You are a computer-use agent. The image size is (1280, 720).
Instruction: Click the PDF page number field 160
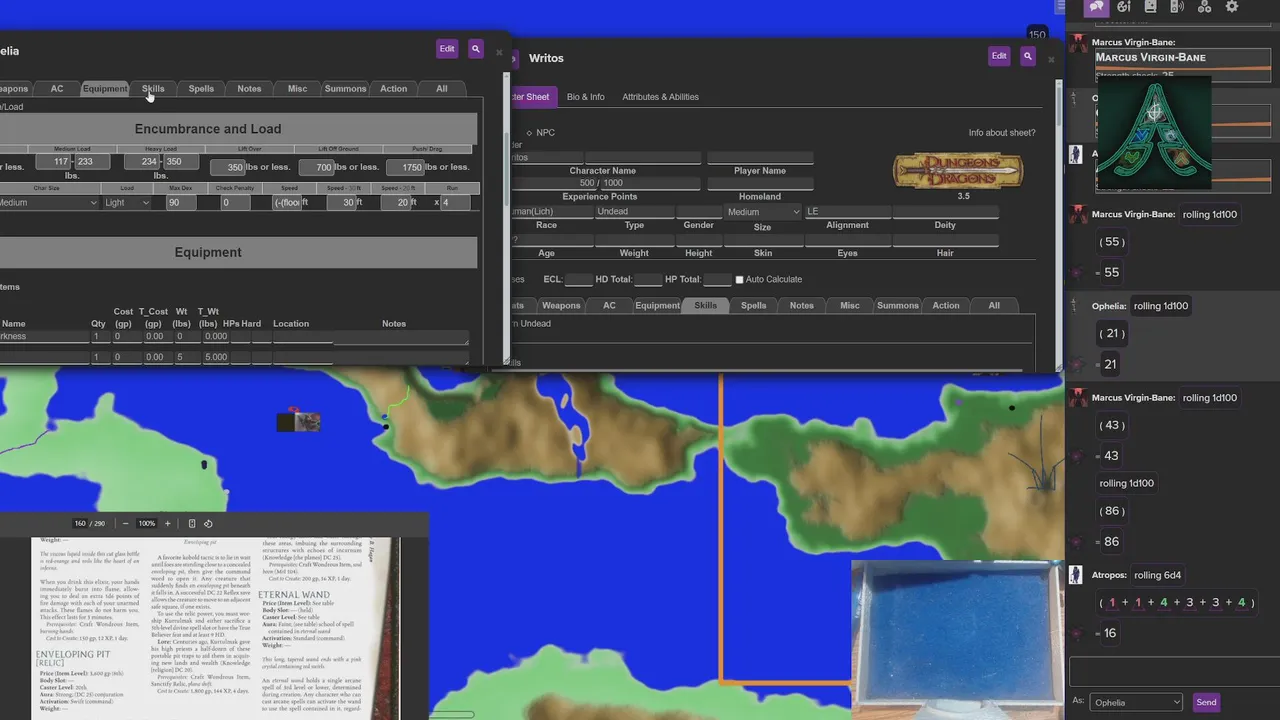(80, 523)
